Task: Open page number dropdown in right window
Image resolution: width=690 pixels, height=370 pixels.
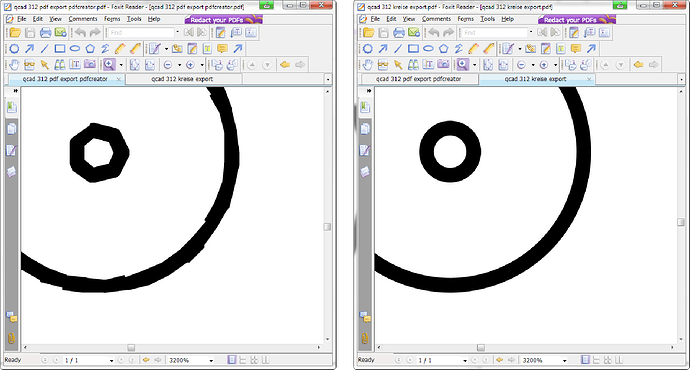Action: point(465,360)
